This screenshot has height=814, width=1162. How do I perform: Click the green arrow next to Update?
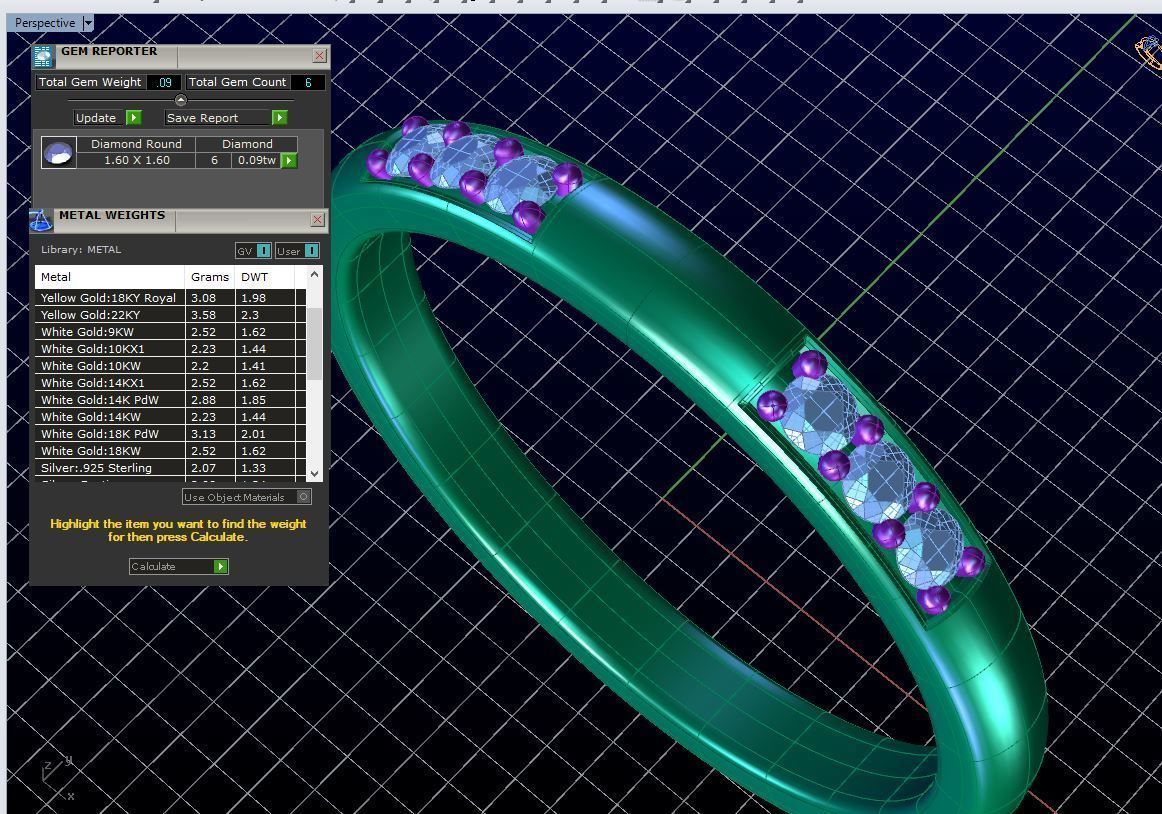coord(133,118)
